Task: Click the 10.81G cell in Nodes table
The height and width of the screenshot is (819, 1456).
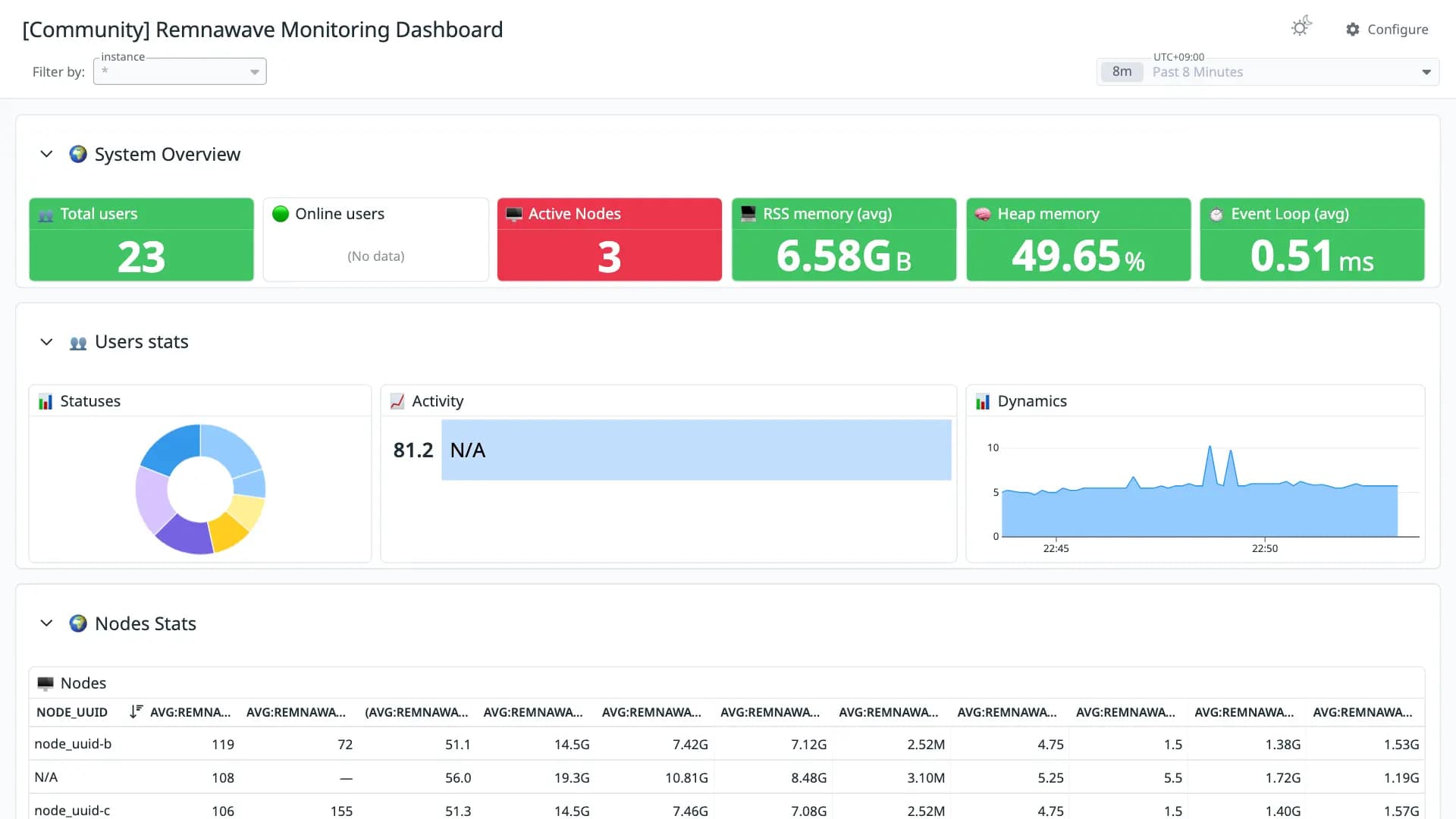Action: 686,778
